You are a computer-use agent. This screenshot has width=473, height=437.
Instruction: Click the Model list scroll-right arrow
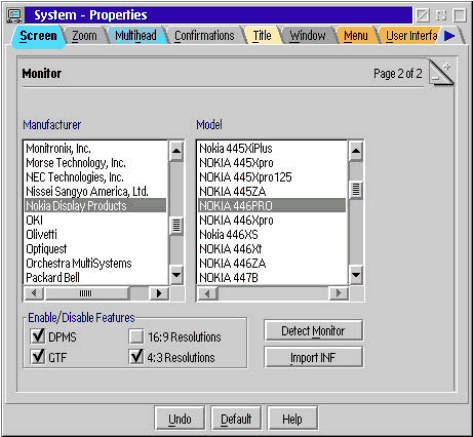point(338,293)
